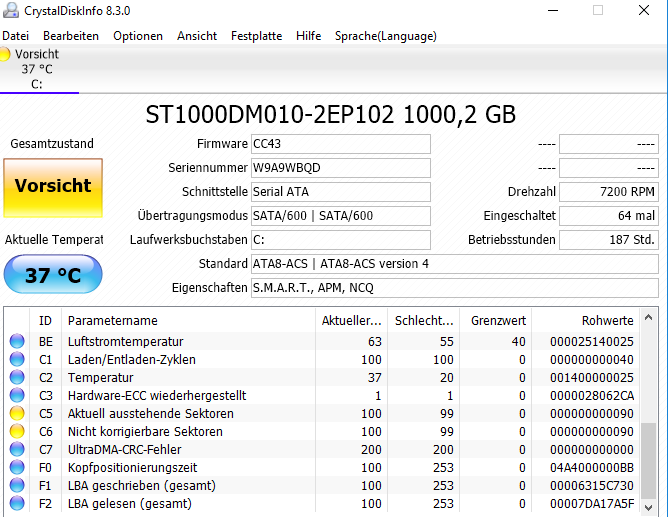Click raw value 000025140025
Viewport: 668px width, 517px height.
592,341
